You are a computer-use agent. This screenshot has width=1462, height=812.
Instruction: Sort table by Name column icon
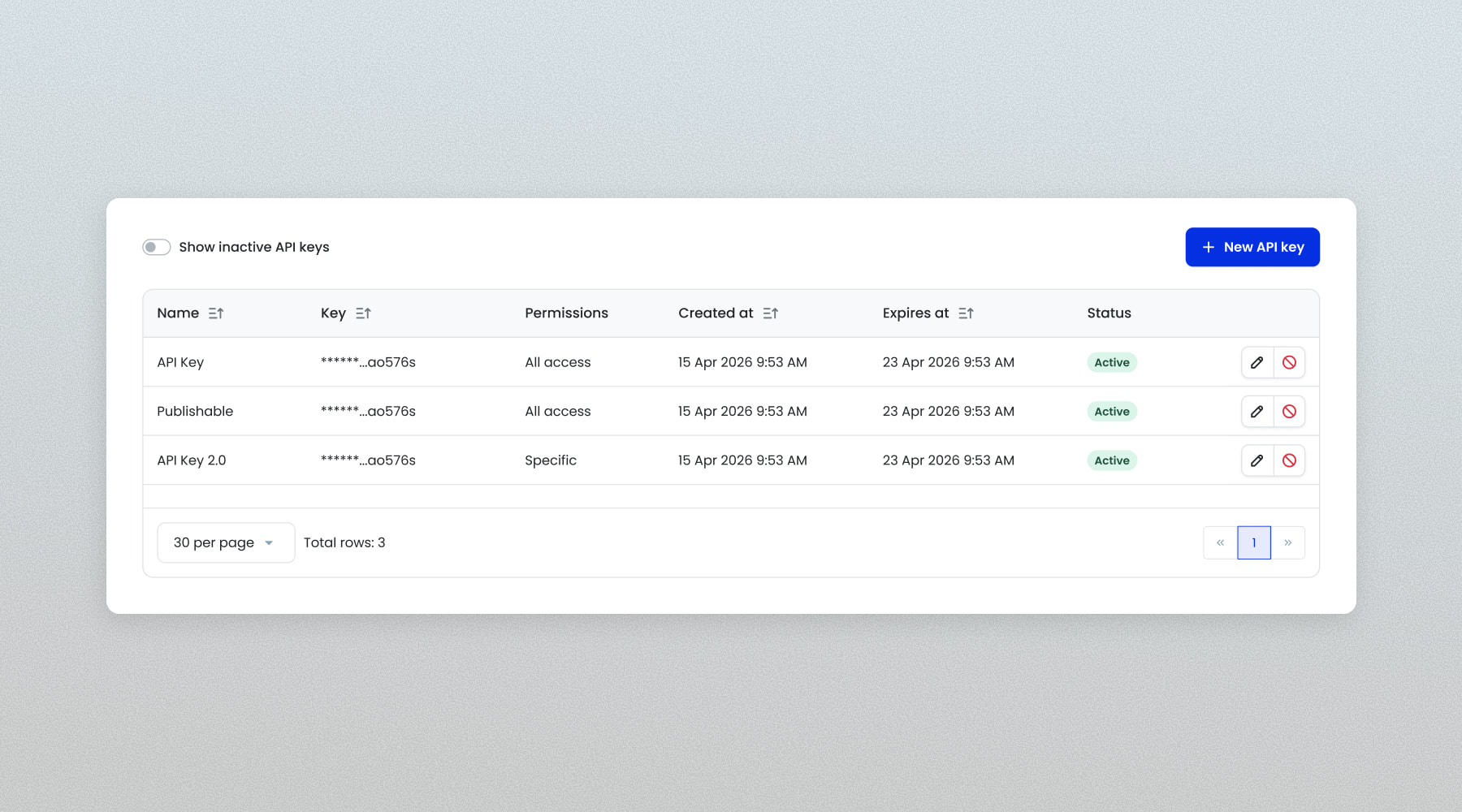coord(216,313)
